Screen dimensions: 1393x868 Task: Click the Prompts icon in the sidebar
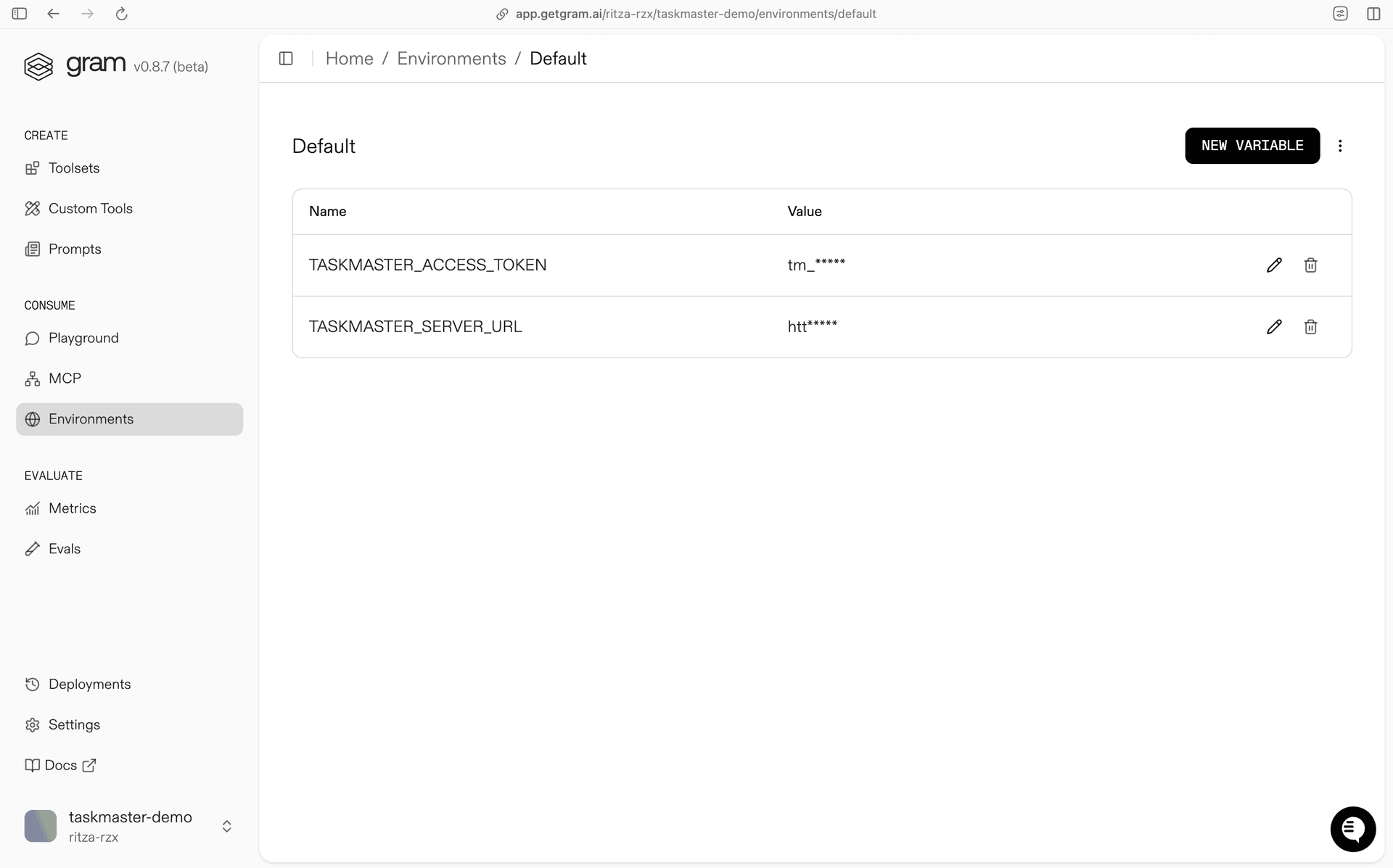point(33,249)
